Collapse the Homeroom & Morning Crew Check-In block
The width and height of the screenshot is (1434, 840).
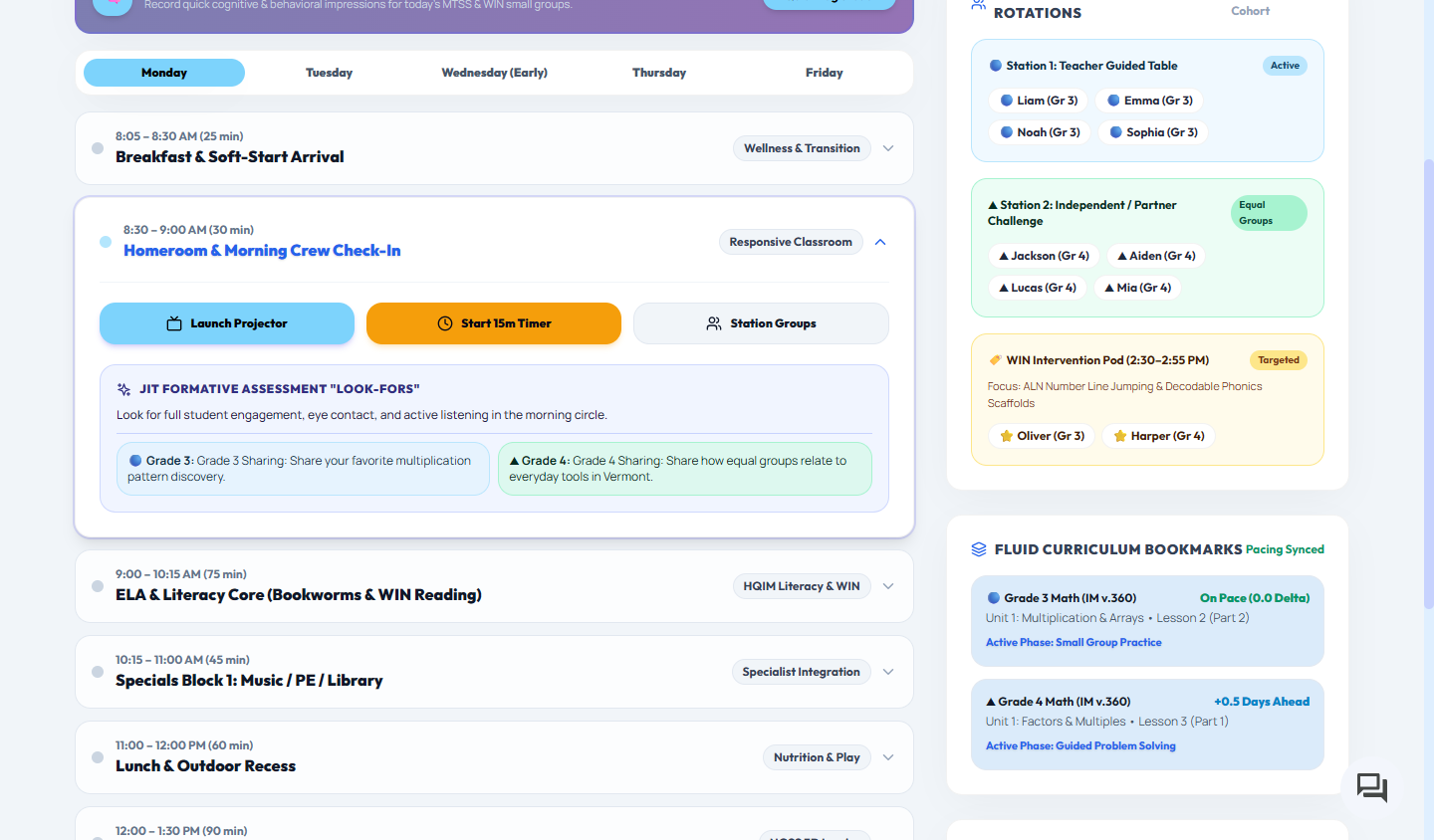[x=880, y=242]
